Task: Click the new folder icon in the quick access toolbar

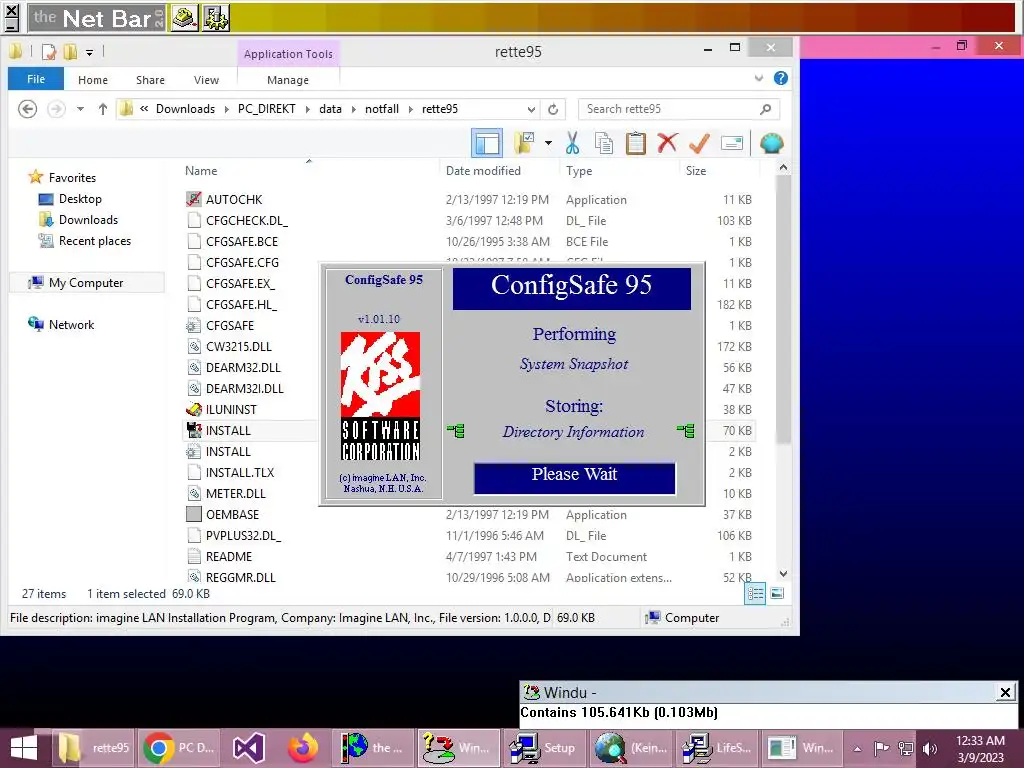Action: [x=70, y=52]
